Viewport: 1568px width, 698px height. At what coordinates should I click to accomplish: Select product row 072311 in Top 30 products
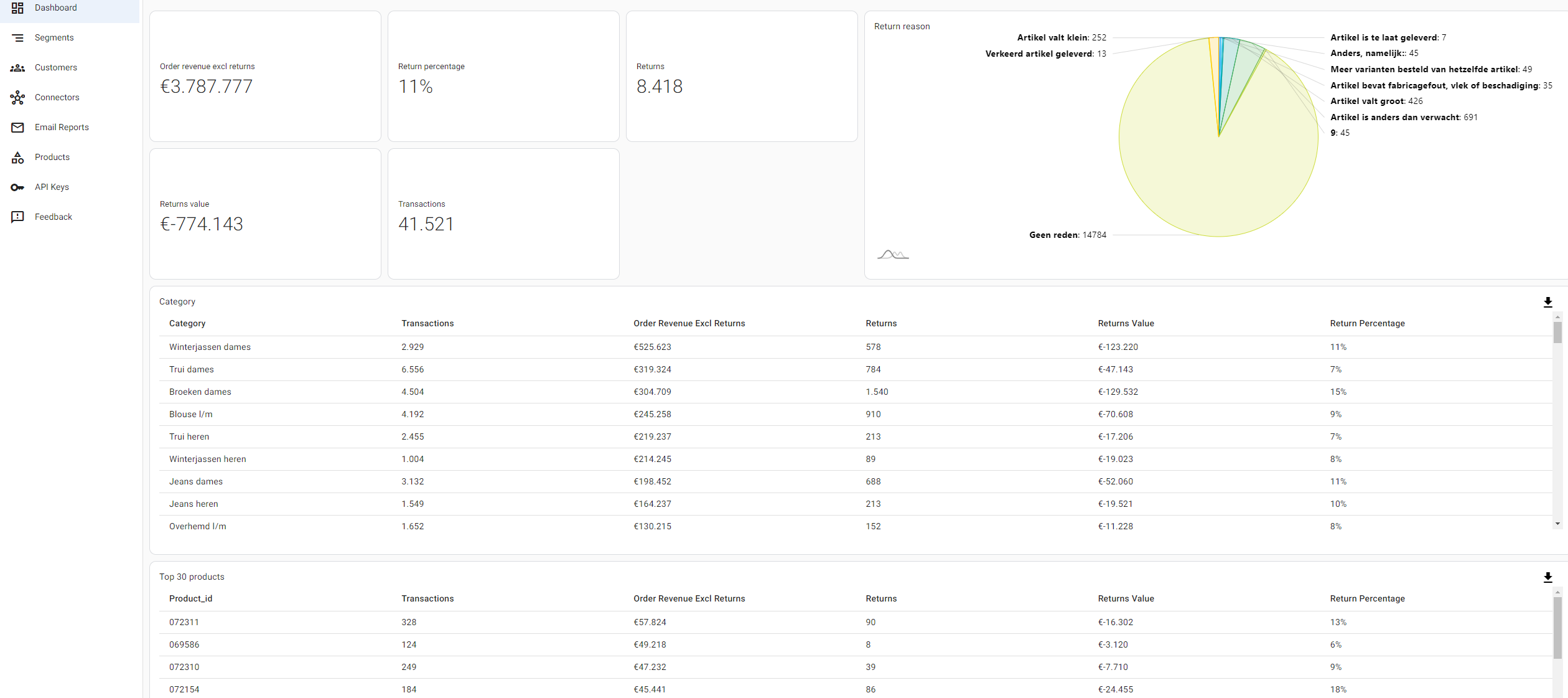click(x=184, y=622)
